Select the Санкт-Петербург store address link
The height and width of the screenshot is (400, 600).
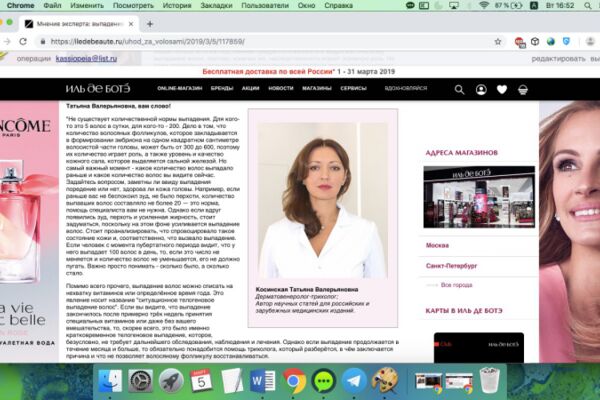(451, 266)
